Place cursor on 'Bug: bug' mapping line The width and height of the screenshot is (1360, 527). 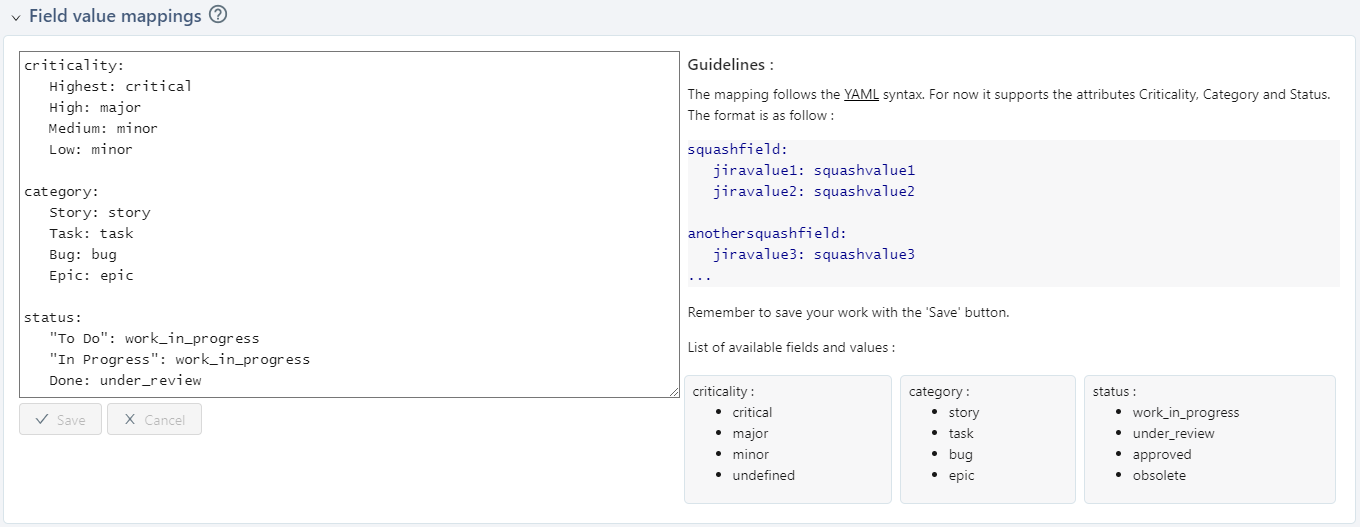point(83,254)
